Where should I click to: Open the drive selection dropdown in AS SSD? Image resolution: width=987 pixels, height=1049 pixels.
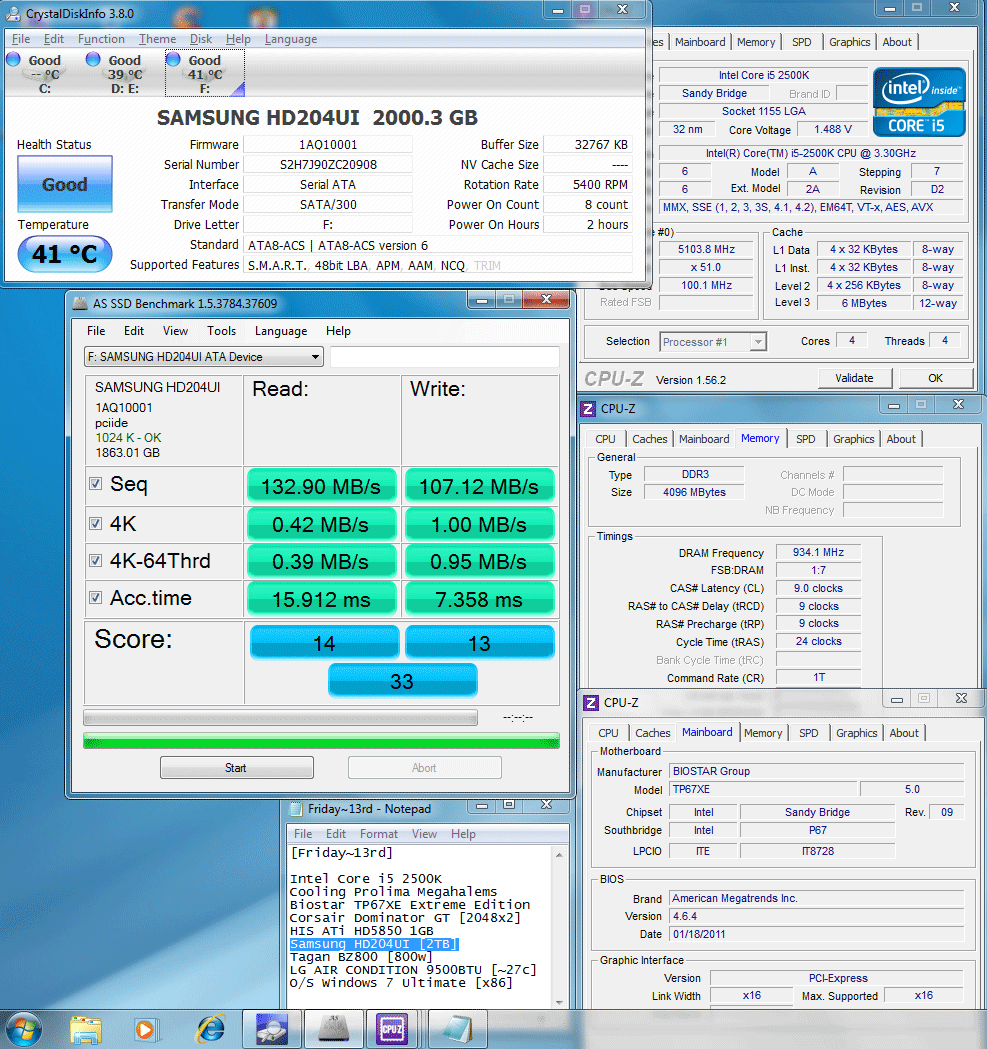[x=203, y=357]
